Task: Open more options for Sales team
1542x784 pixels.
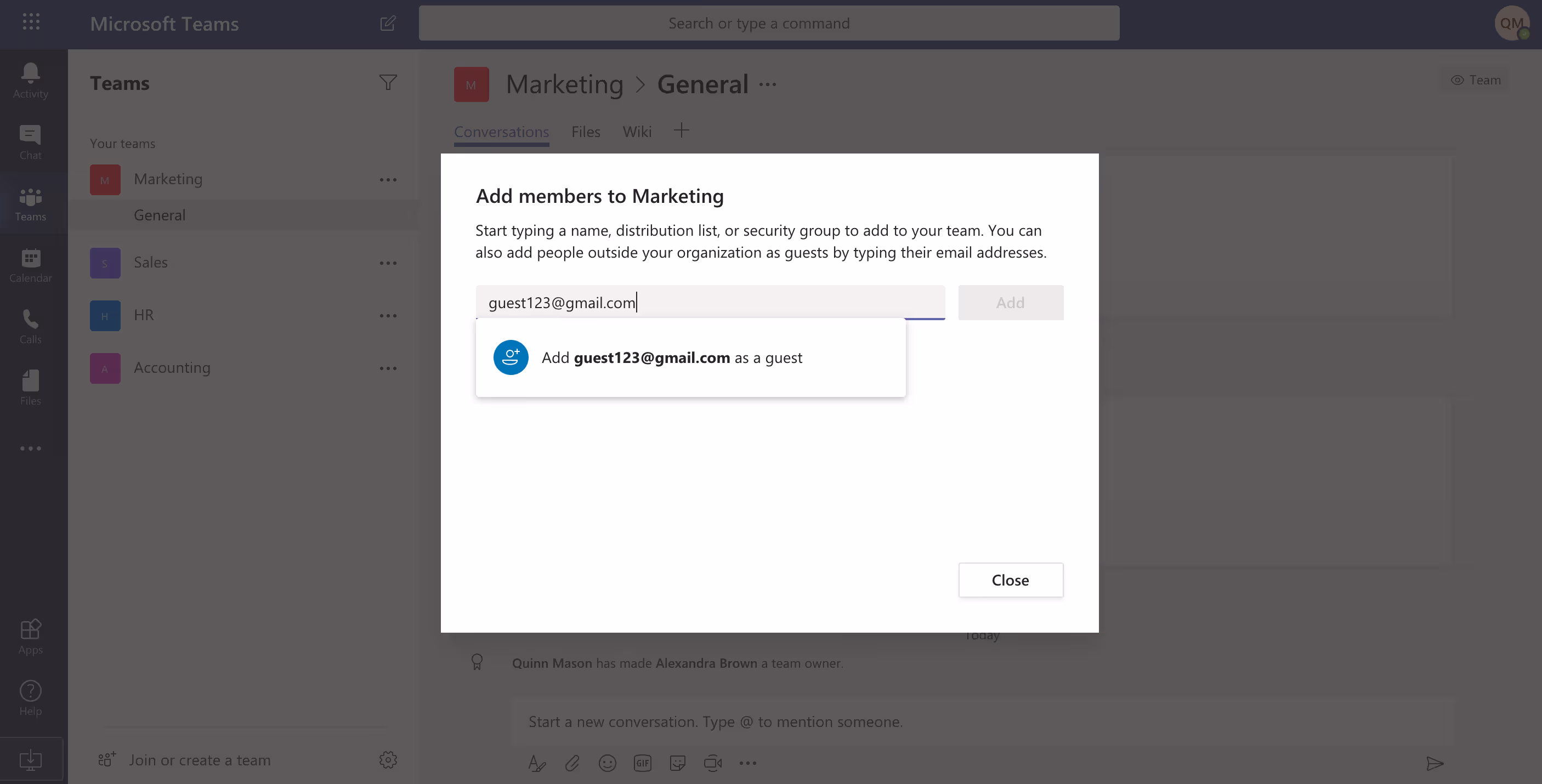Action: [x=388, y=263]
